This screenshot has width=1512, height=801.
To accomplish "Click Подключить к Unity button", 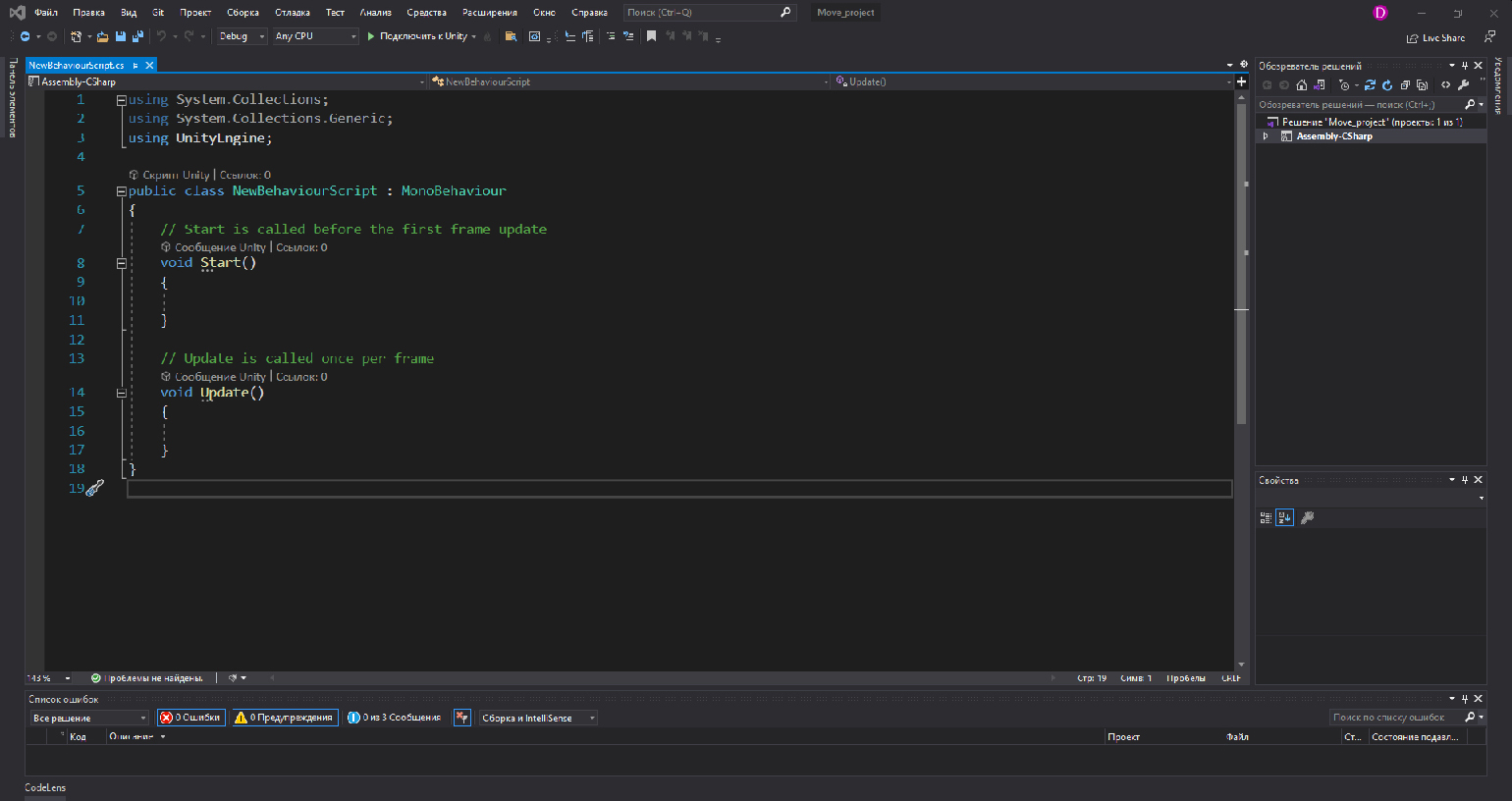I will 421,36.
